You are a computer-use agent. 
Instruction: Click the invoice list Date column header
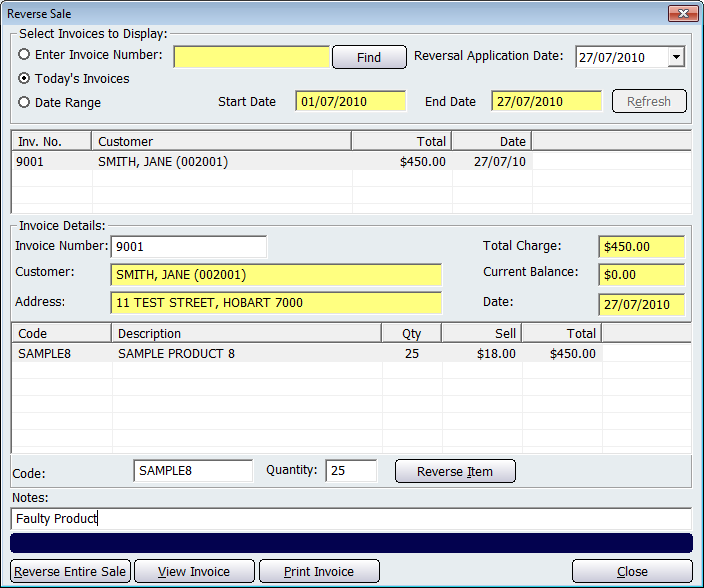492,141
